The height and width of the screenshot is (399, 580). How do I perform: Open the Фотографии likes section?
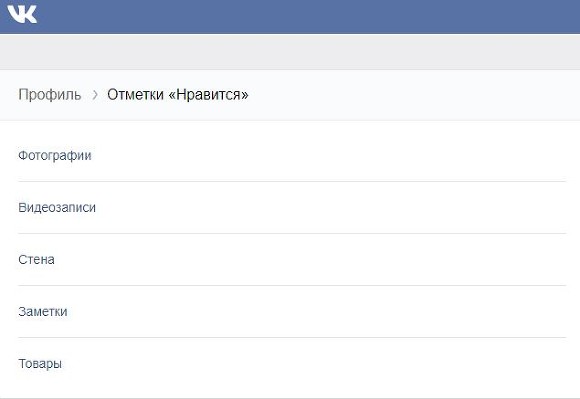[x=292, y=155]
